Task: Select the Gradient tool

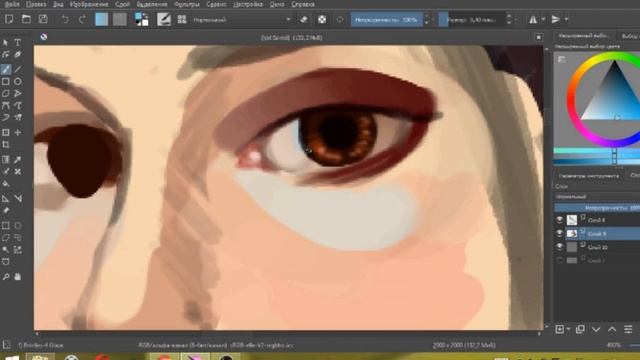Action: pos(6,160)
